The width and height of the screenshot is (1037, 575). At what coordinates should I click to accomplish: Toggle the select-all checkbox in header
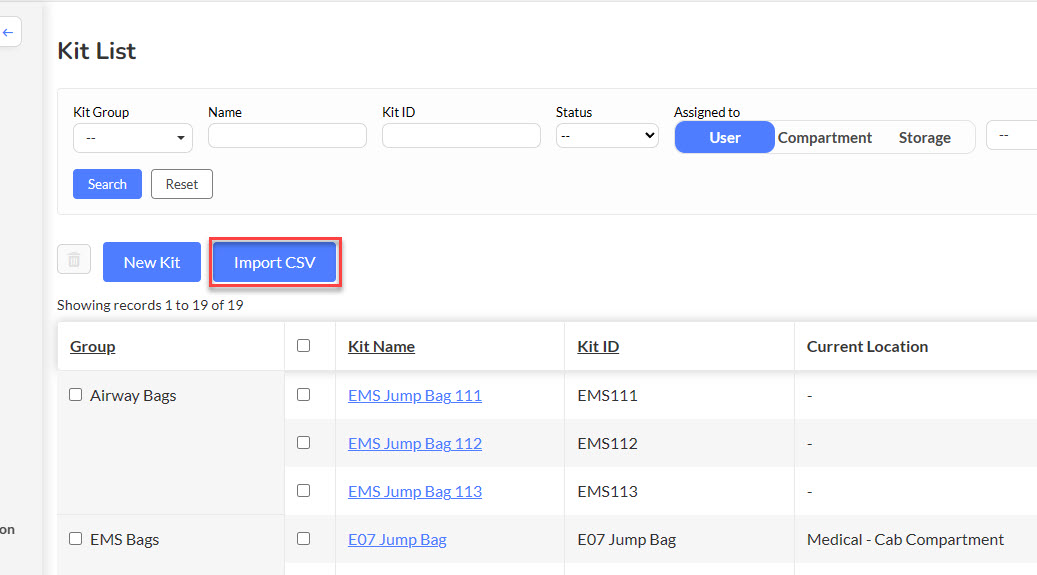(304, 345)
